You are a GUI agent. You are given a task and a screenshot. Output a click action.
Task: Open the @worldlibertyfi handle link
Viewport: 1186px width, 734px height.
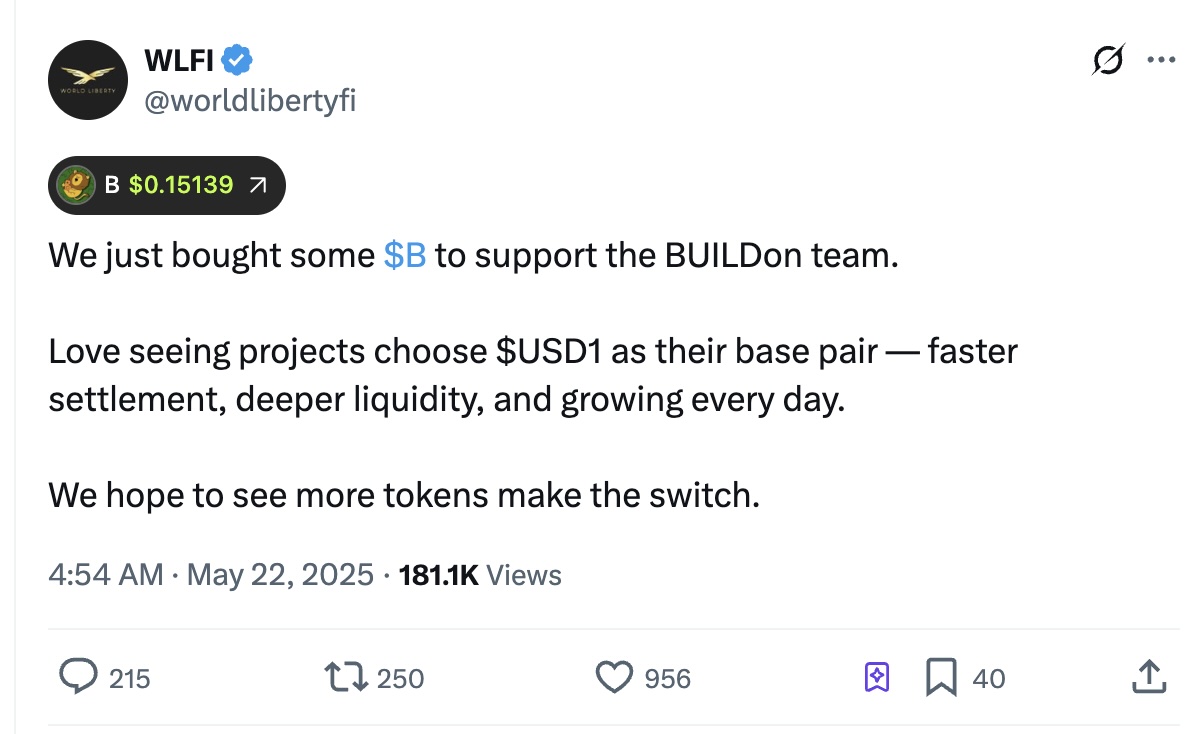250,100
